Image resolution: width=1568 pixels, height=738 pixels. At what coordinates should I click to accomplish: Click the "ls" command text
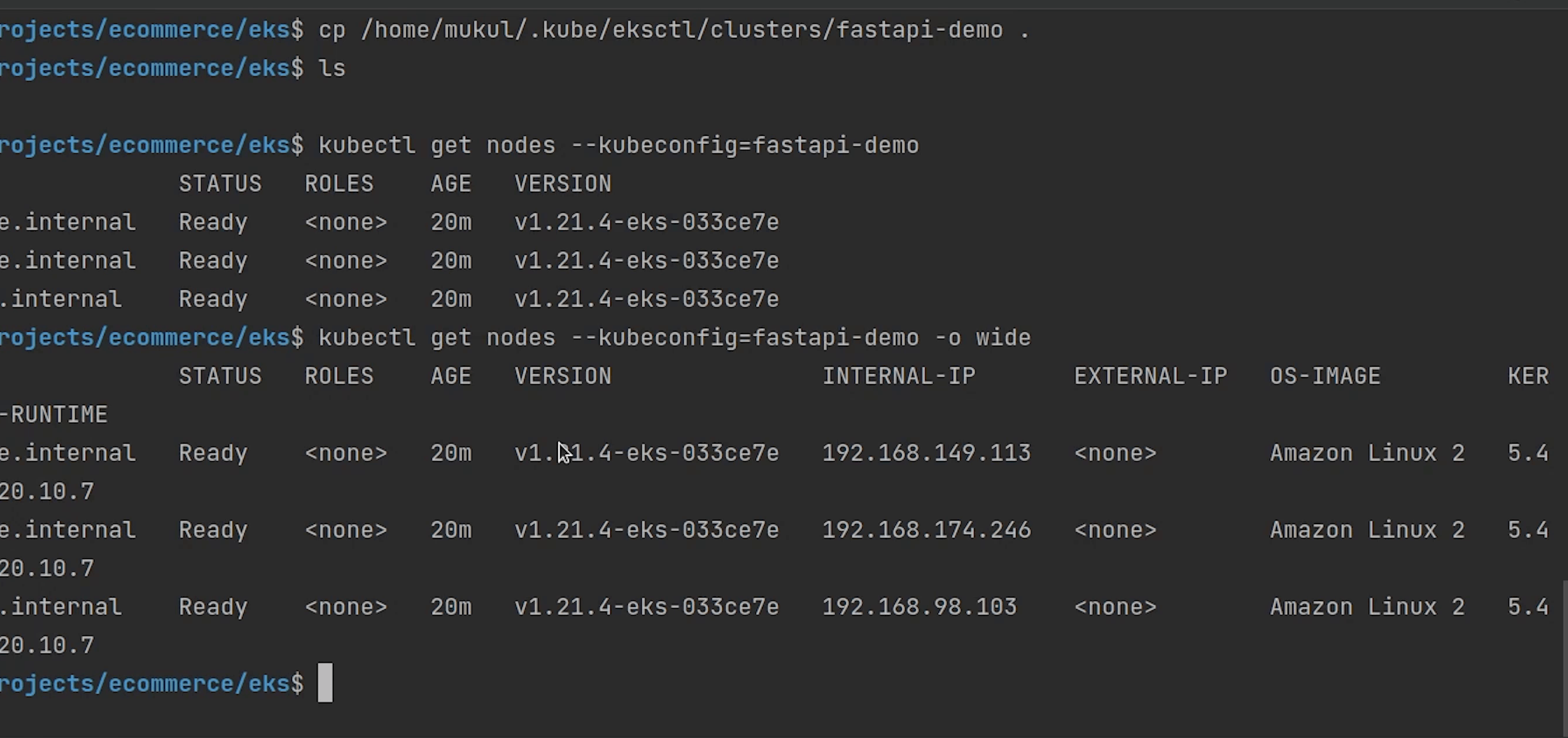tap(332, 68)
